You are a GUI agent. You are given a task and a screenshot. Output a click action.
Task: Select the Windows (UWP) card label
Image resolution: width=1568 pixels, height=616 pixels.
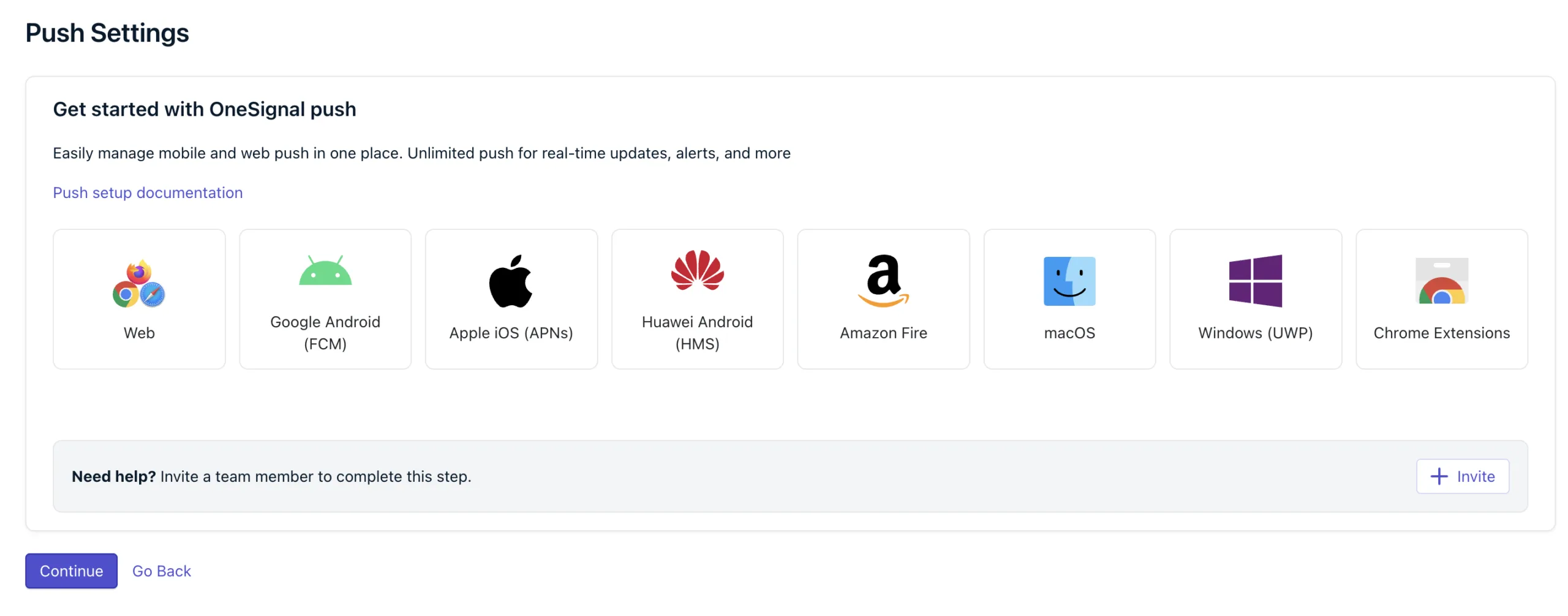[x=1255, y=333]
